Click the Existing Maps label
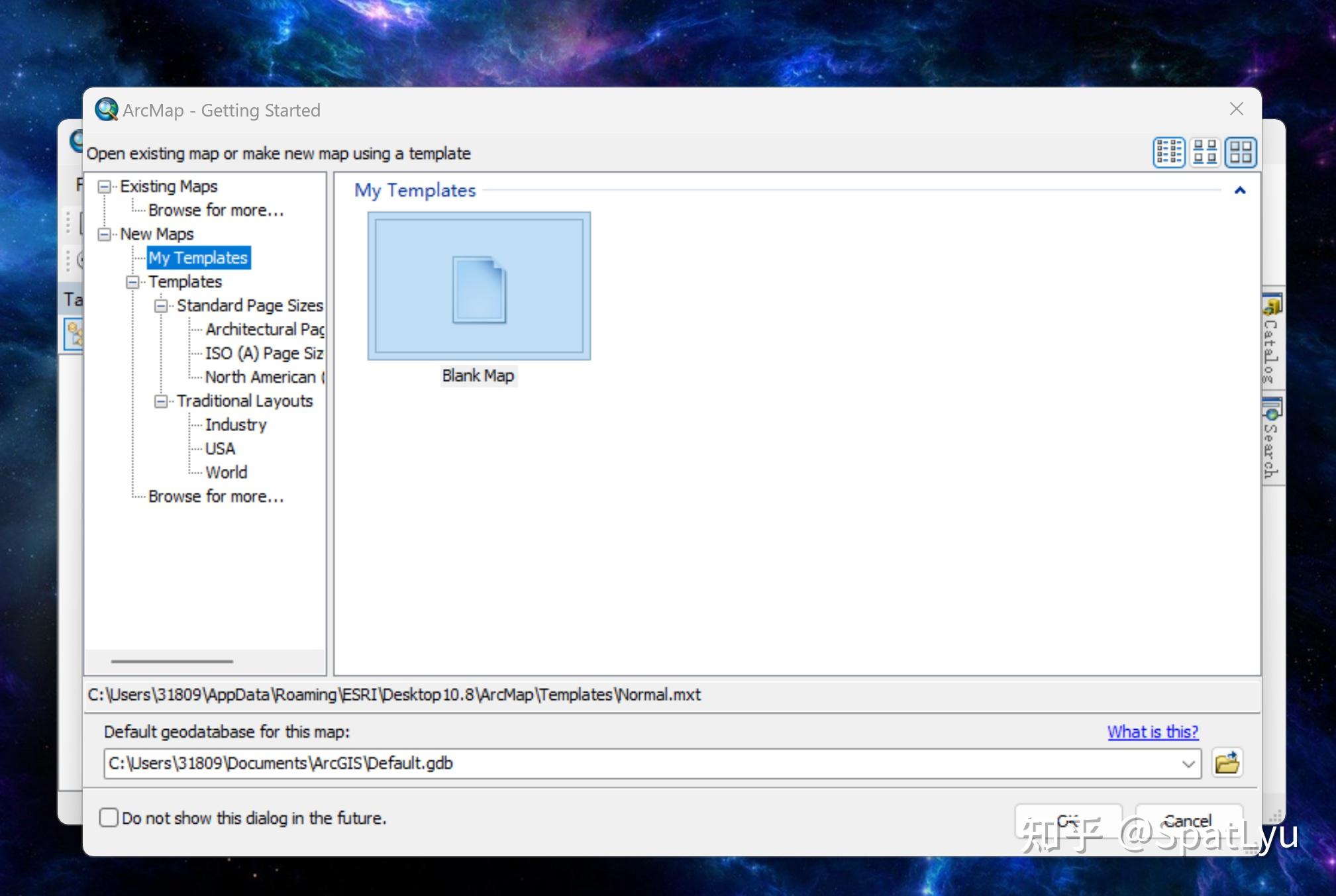Viewport: 1336px width, 896px height. (x=168, y=187)
